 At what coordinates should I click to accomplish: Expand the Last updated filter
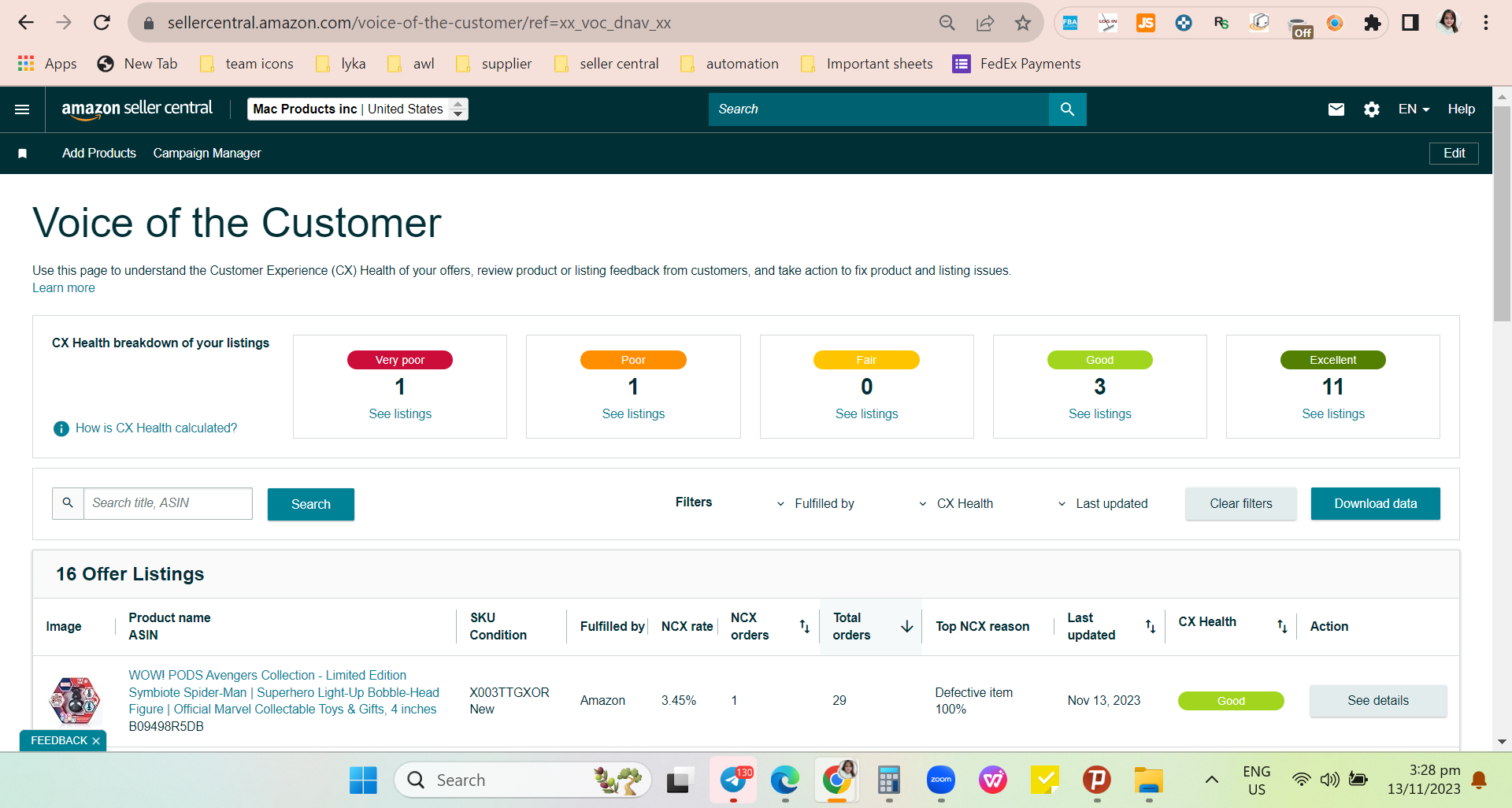coord(1102,504)
